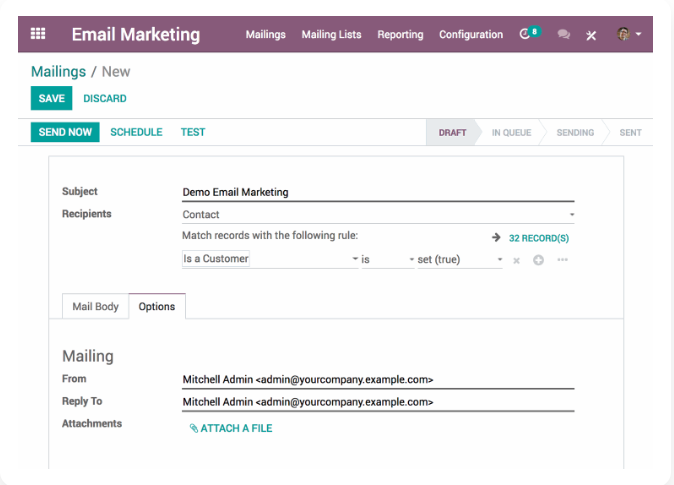This screenshot has height=485, width=674.
Task: Click the 32 RECORD(S) link
Action: (x=538, y=238)
